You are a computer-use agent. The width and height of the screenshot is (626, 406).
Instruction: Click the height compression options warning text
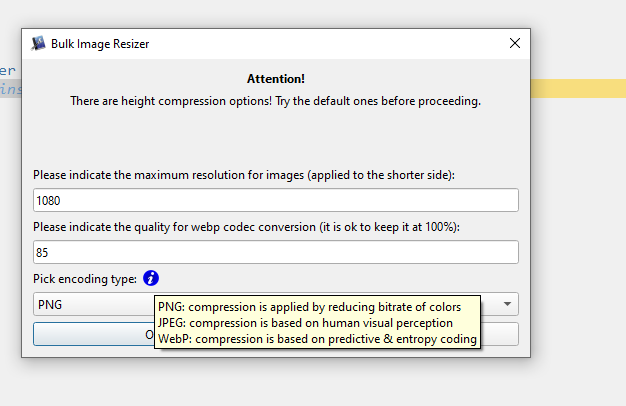point(275,101)
